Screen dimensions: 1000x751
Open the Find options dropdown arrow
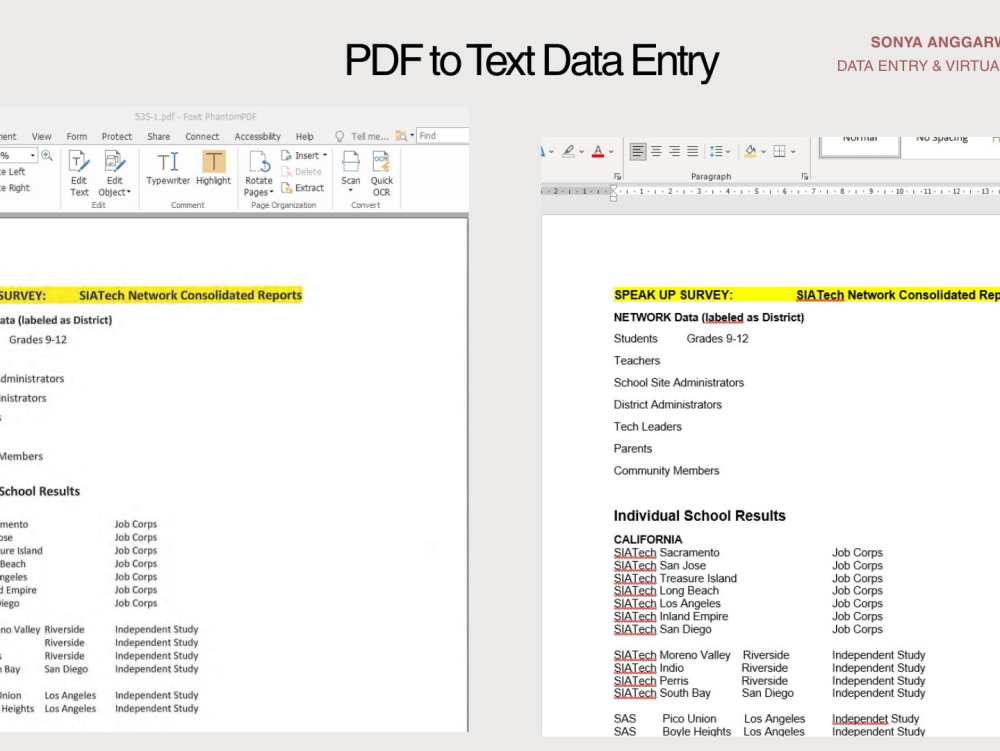pos(412,136)
